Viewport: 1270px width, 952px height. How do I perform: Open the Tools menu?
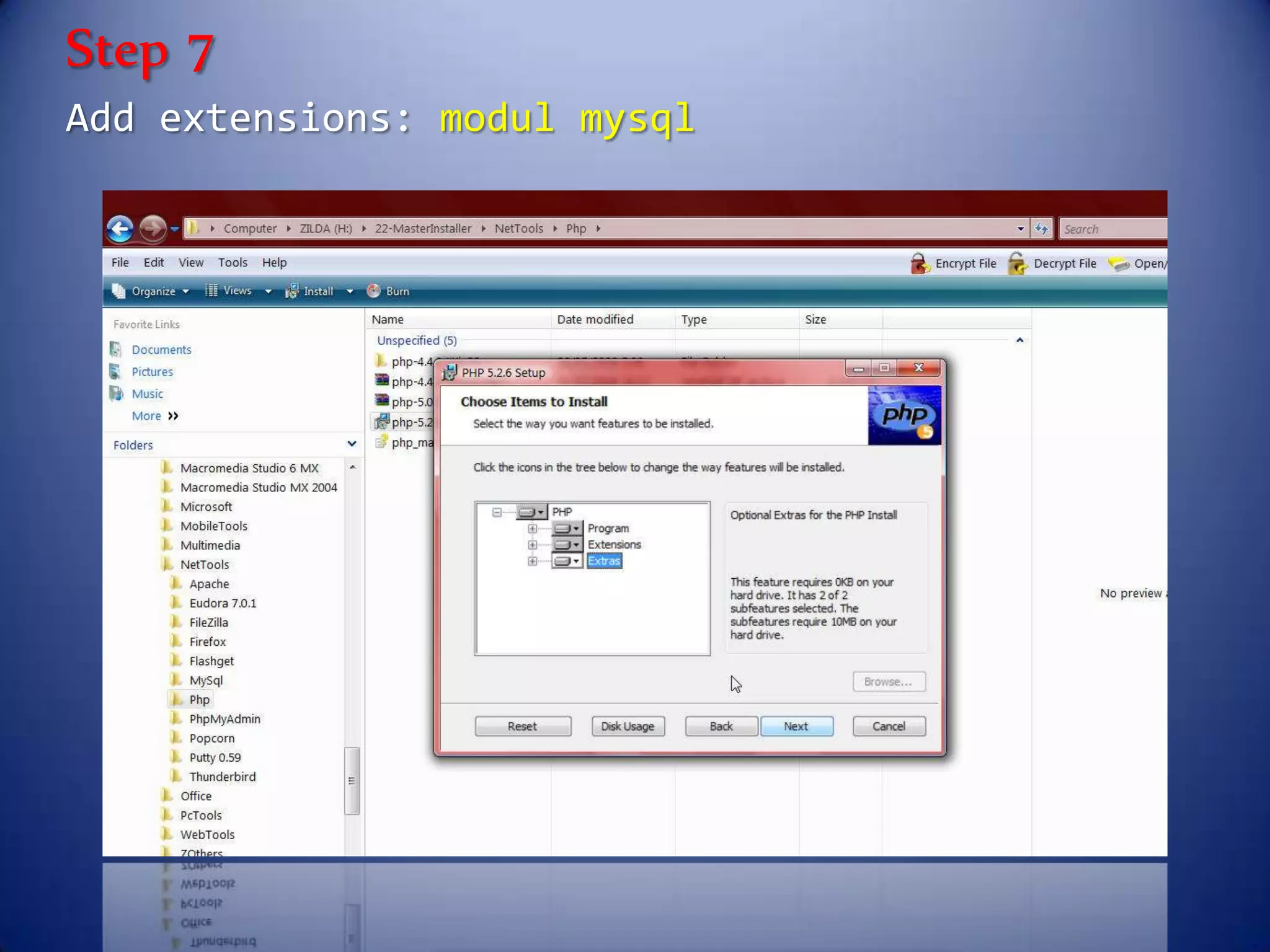[233, 262]
